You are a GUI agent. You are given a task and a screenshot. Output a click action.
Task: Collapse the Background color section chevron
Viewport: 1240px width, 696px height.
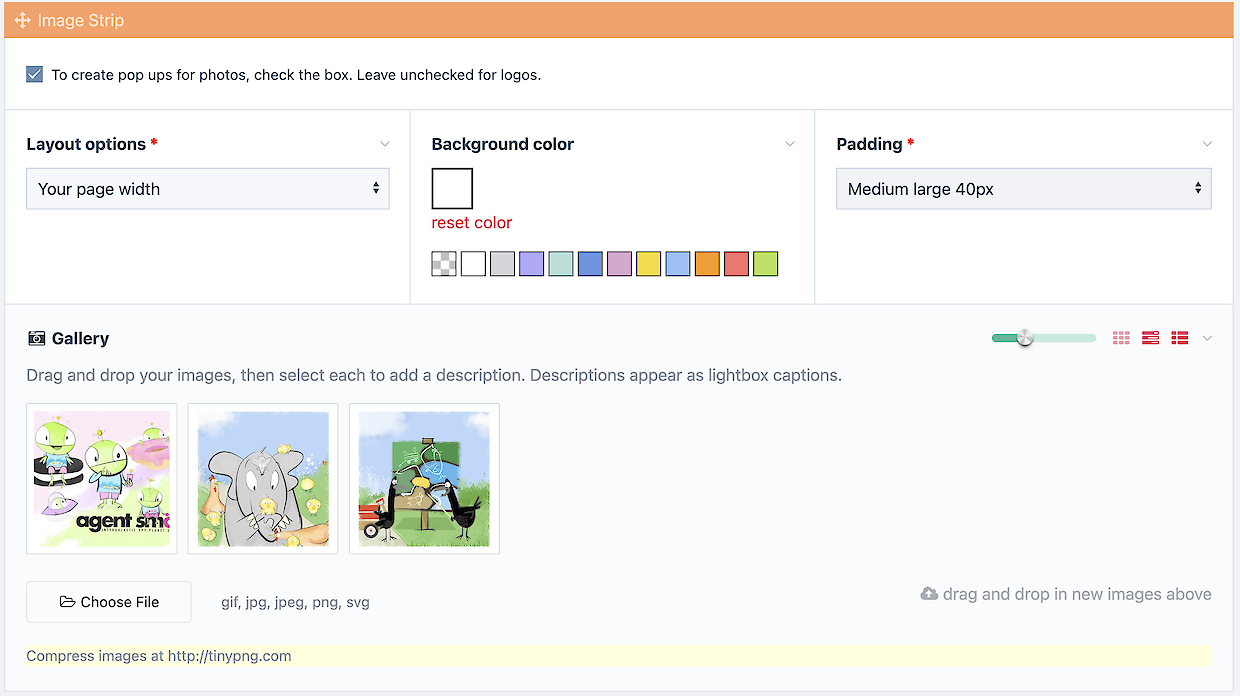tap(790, 144)
